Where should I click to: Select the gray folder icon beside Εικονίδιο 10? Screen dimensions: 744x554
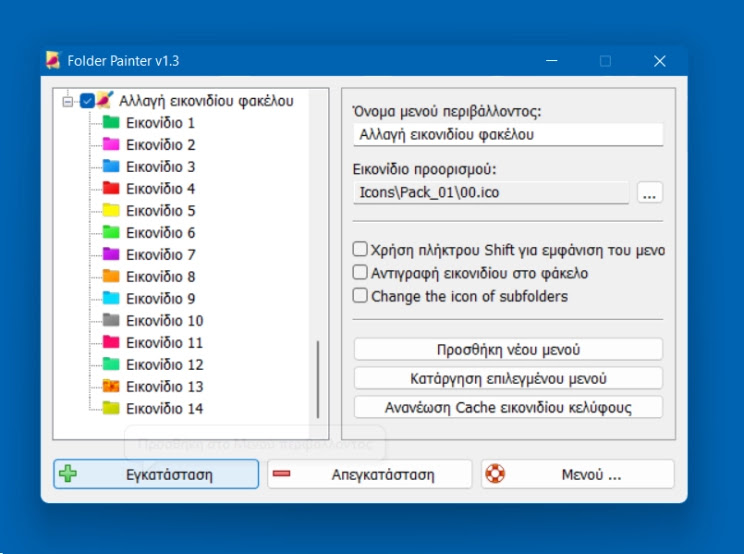pyautogui.click(x=111, y=320)
